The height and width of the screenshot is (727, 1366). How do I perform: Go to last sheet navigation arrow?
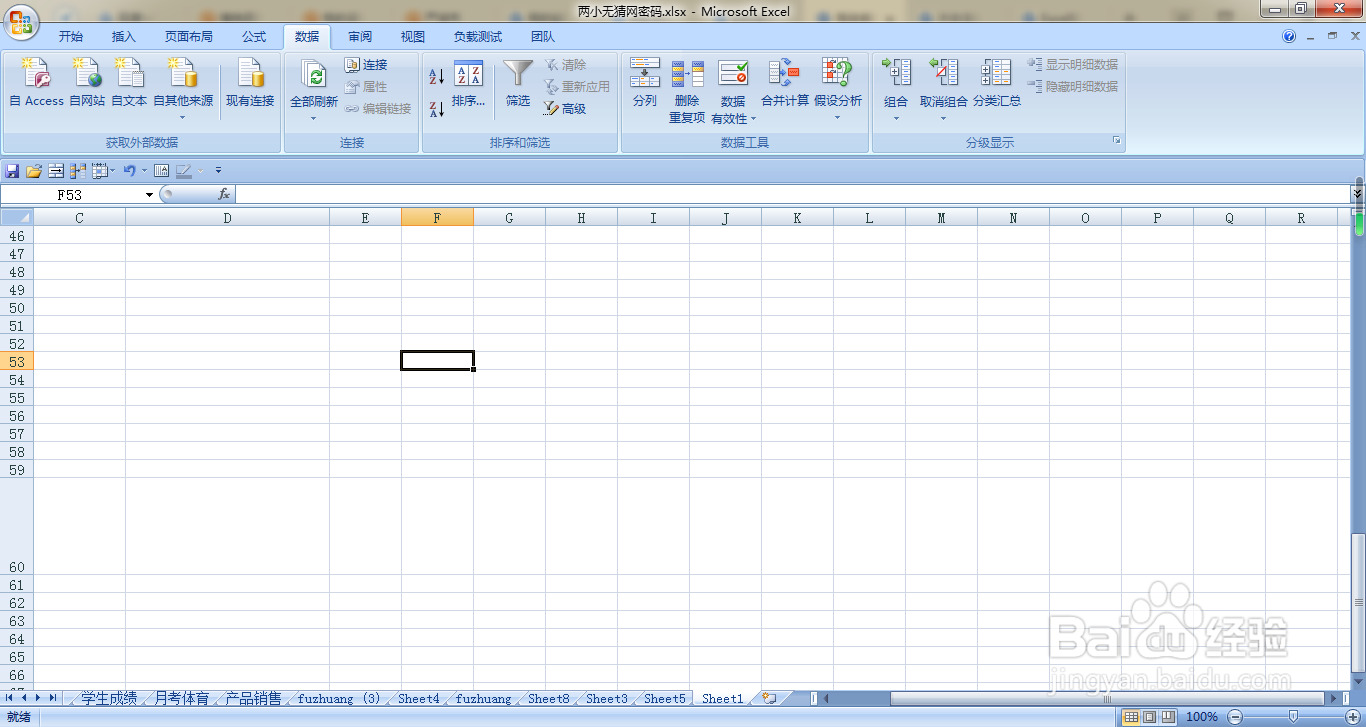[52, 698]
